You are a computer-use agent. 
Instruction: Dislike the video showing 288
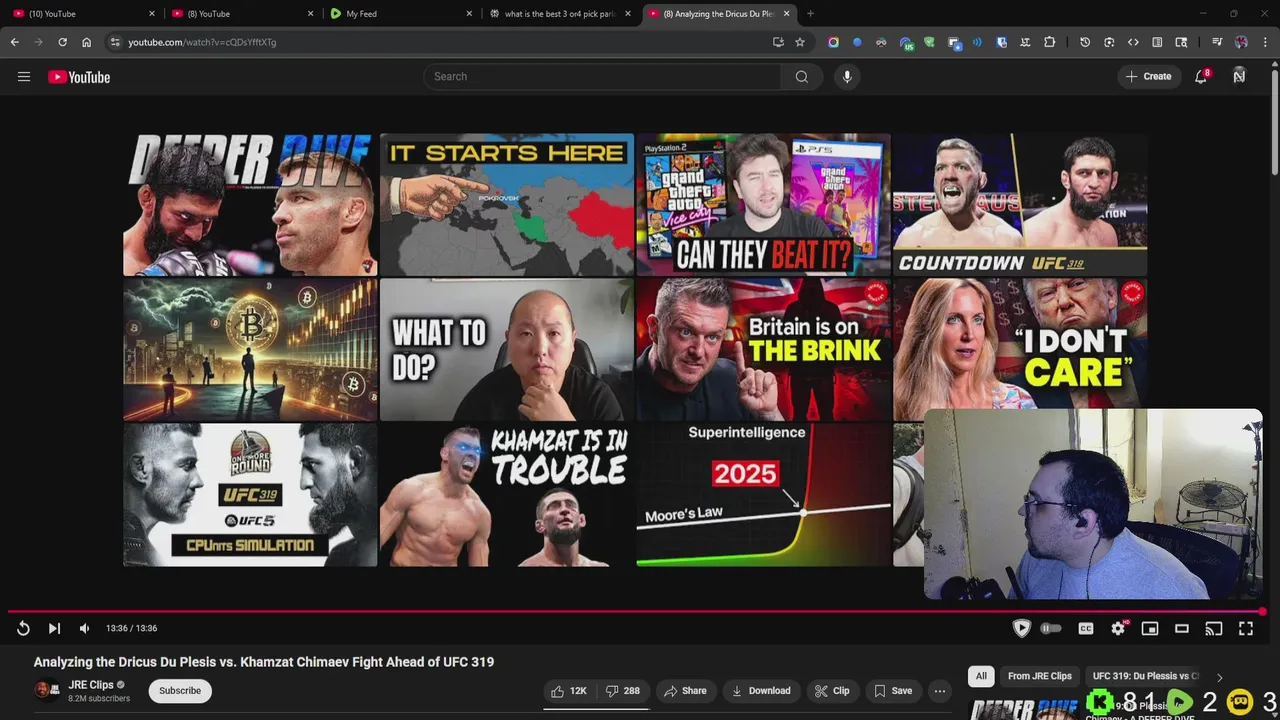click(x=624, y=691)
